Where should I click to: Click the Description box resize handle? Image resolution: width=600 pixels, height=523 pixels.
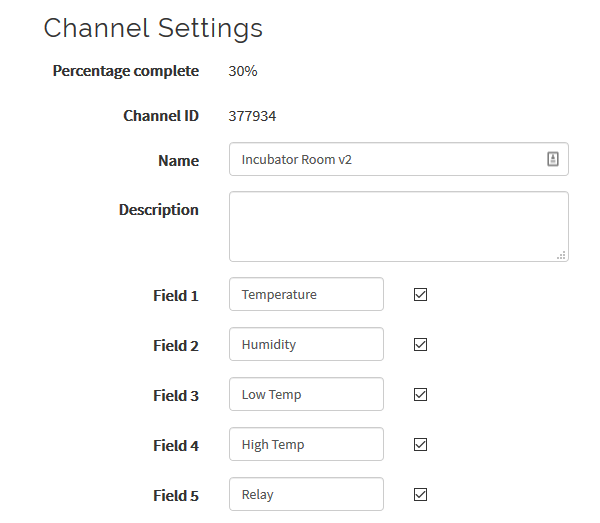[x=561, y=255]
